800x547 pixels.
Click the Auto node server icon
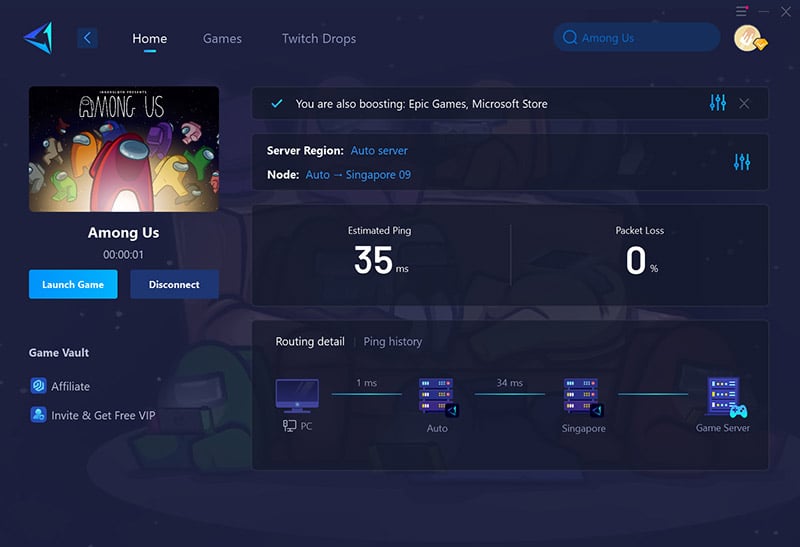[x=438, y=397]
